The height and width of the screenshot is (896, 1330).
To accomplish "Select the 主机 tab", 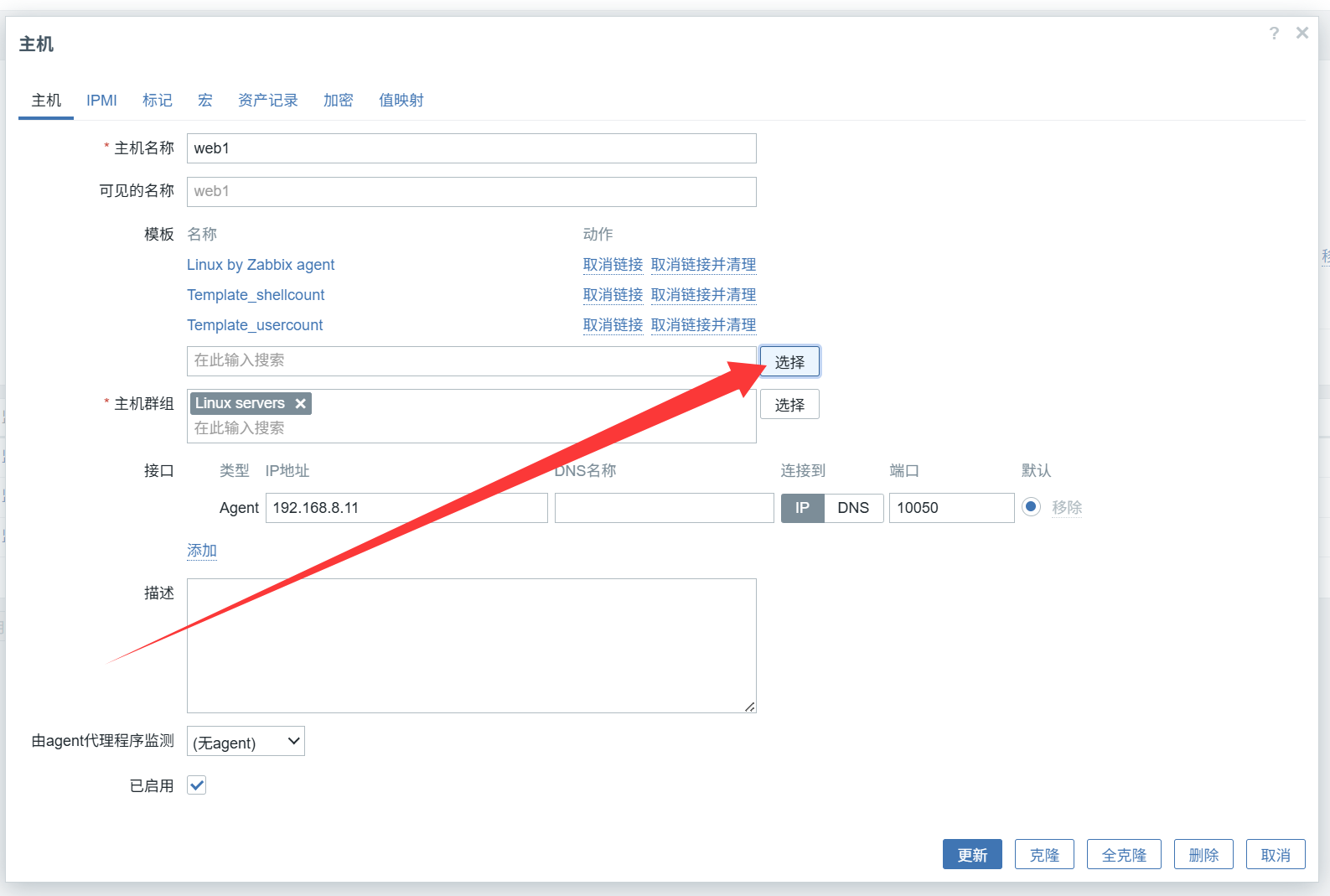I will 46,101.
